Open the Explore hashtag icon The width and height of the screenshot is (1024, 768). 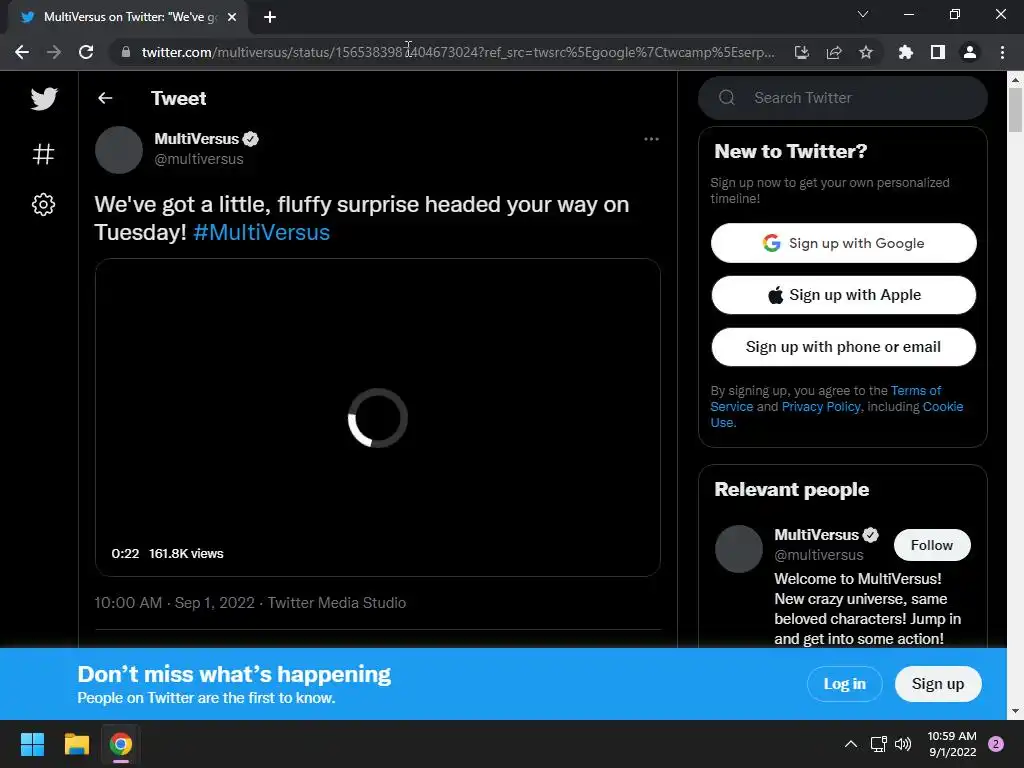(43, 154)
